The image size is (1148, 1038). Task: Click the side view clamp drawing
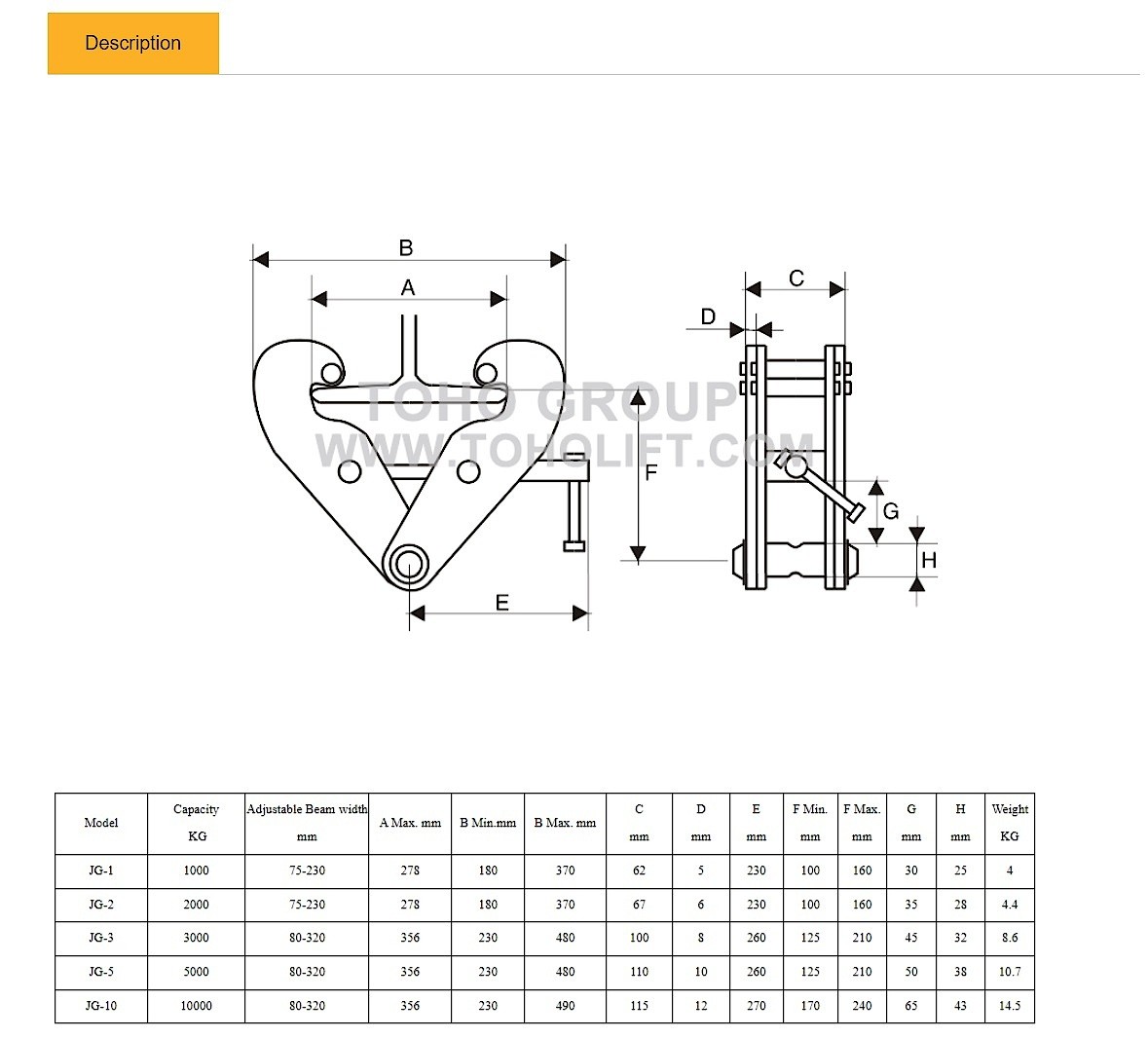794,467
